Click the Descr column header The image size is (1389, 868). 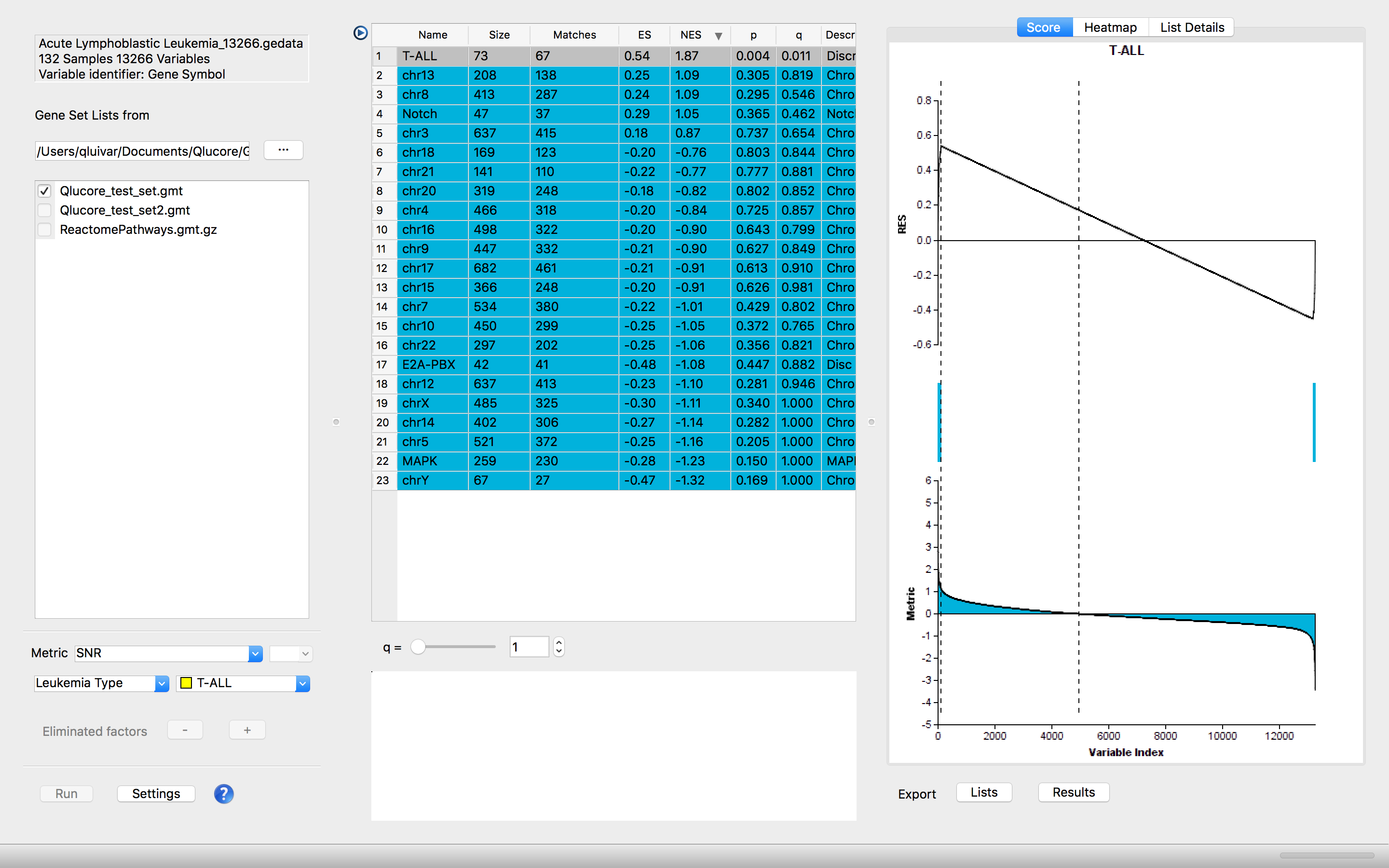[x=839, y=35]
